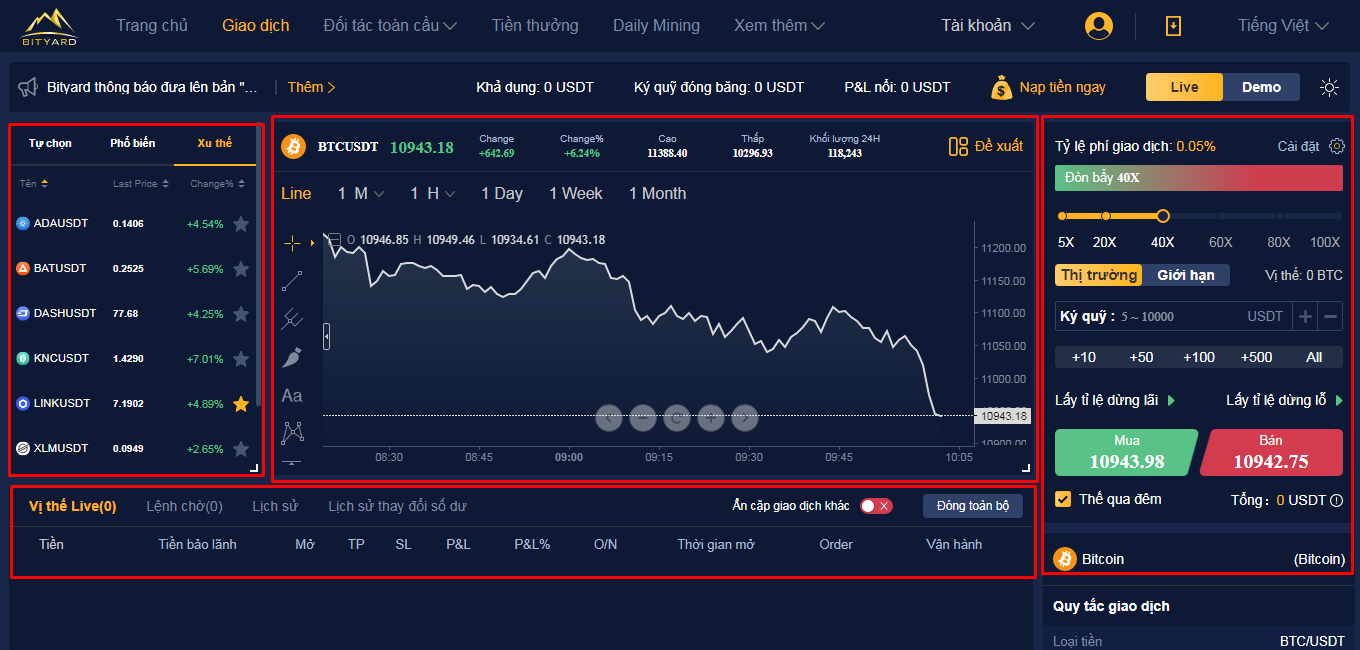The image size is (1360, 650).
Task: Open the Cài đặt gear icon
Action: [x=1337, y=146]
